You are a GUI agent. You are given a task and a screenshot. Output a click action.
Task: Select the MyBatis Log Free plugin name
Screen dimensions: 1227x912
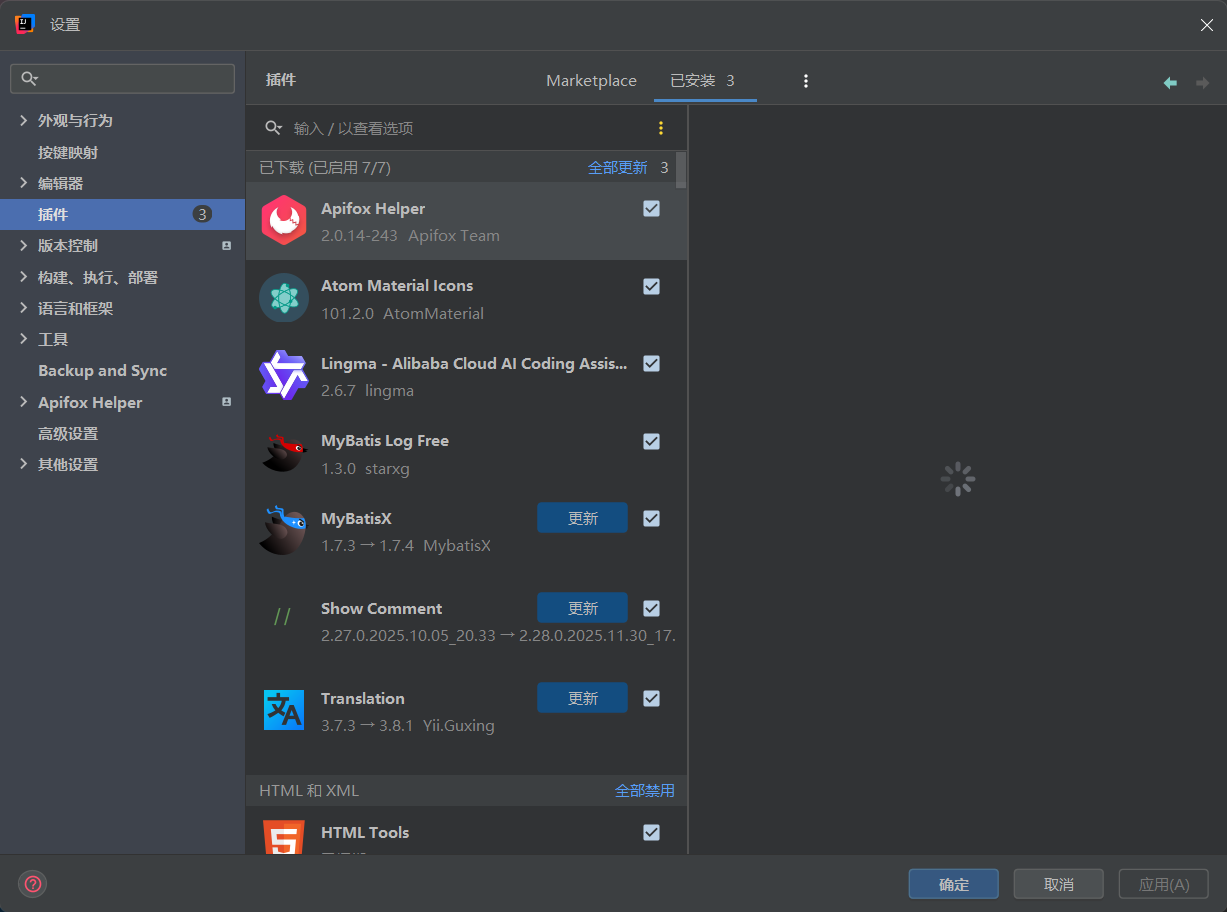tap(385, 441)
